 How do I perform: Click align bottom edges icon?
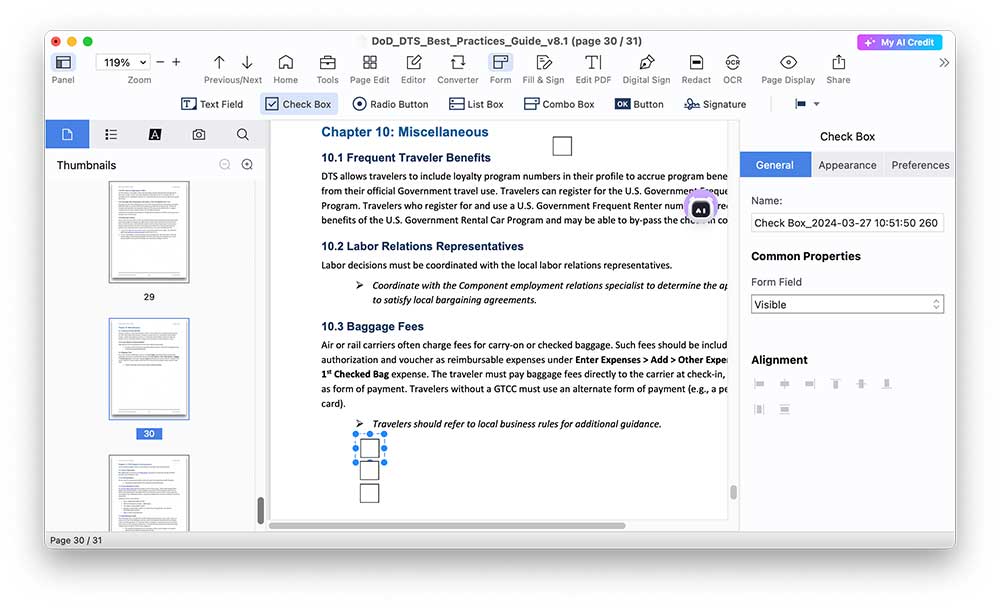point(886,383)
